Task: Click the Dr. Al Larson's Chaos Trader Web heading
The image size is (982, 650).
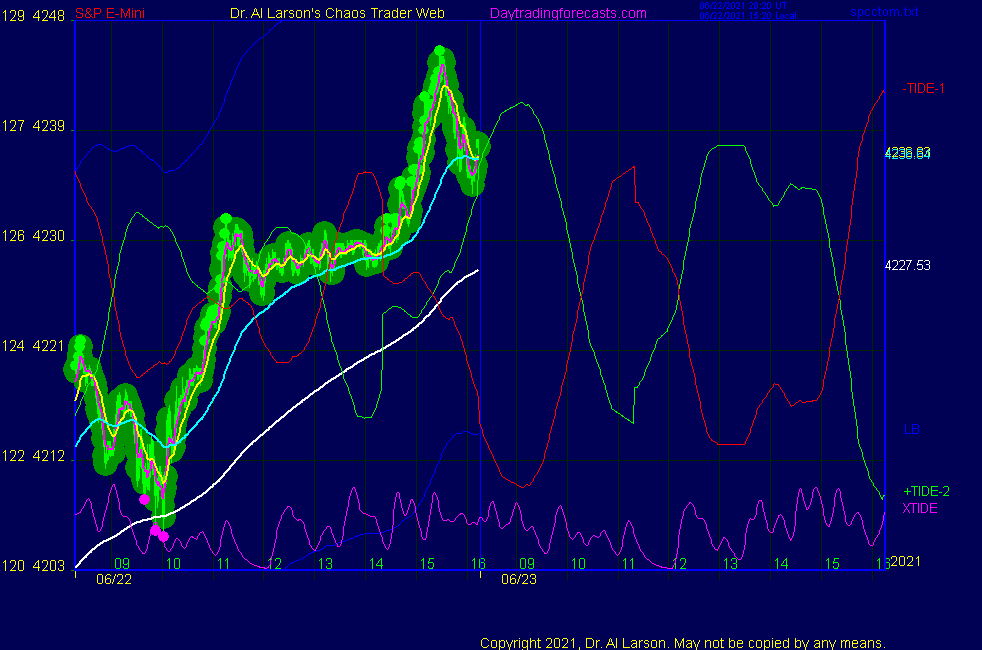Action: 337,13
